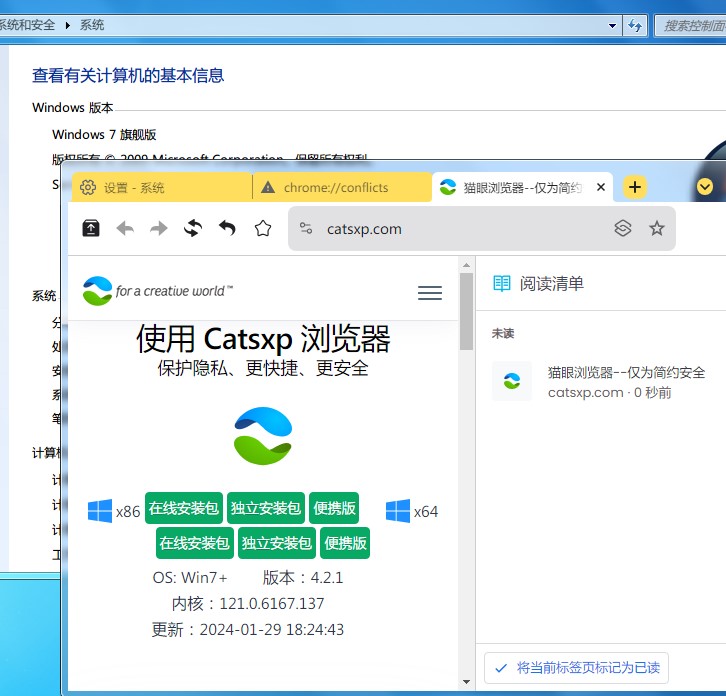Click the heading 查看有关计算机的基本信息
This screenshot has height=696, width=726.
(128, 75)
